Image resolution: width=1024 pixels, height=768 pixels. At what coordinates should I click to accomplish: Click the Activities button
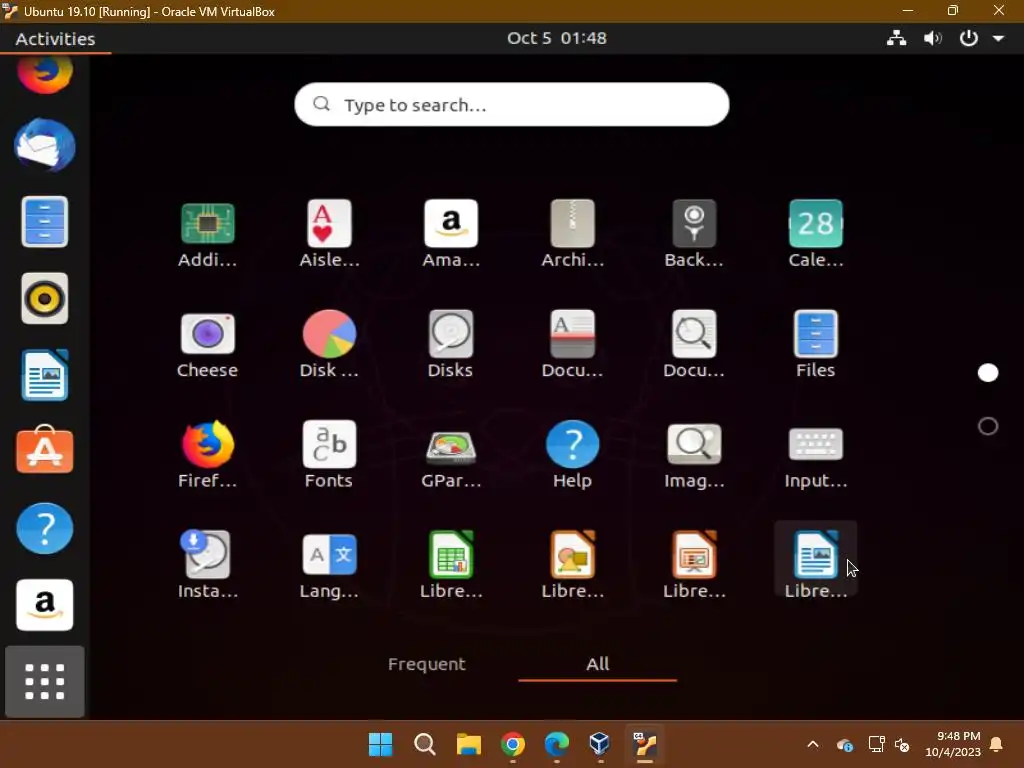pyautogui.click(x=56, y=39)
